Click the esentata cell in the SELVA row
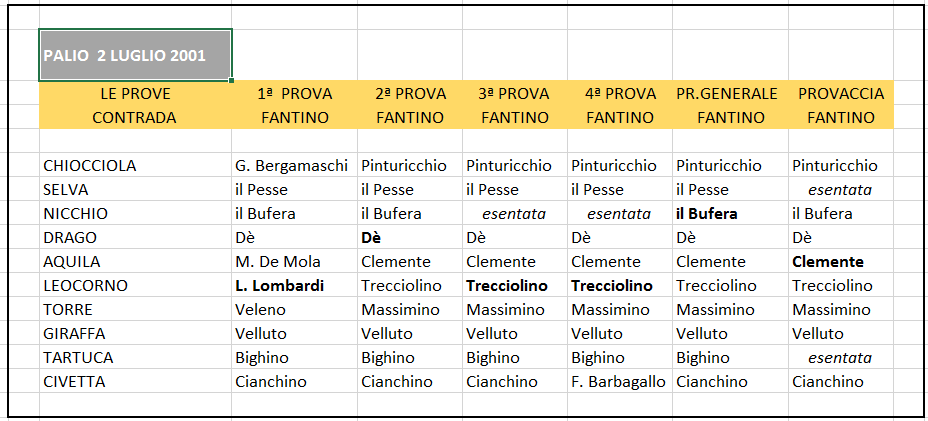The width and height of the screenshot is (928, 421). pyautogui.click(x=841, y=190)
